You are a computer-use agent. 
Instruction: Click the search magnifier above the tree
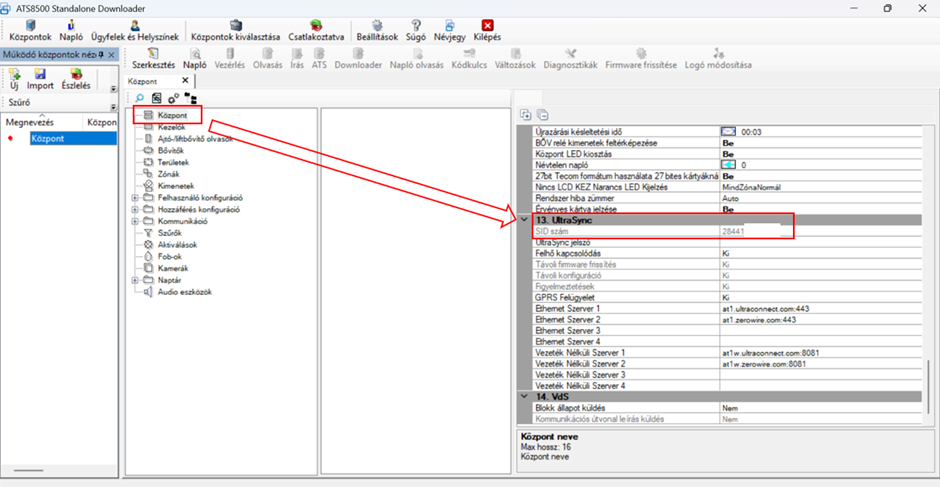coord(140,98)
